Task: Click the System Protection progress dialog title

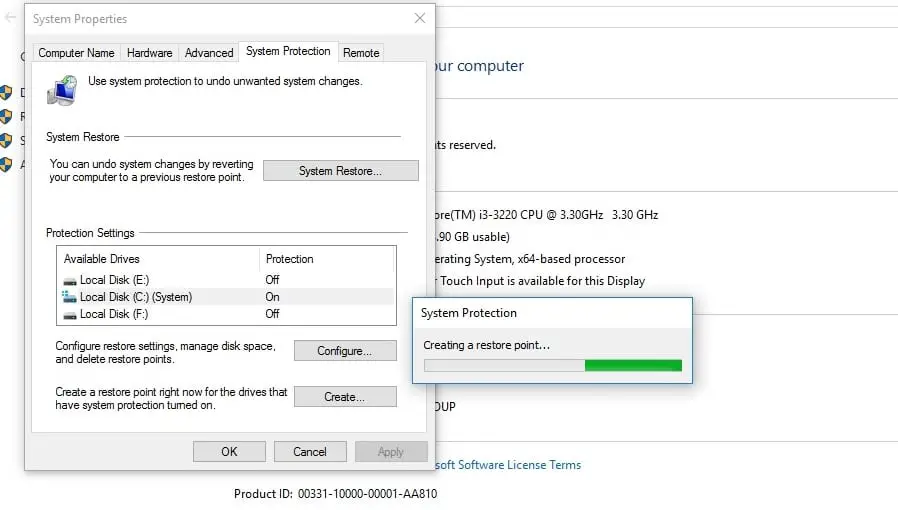Action: 468,313
